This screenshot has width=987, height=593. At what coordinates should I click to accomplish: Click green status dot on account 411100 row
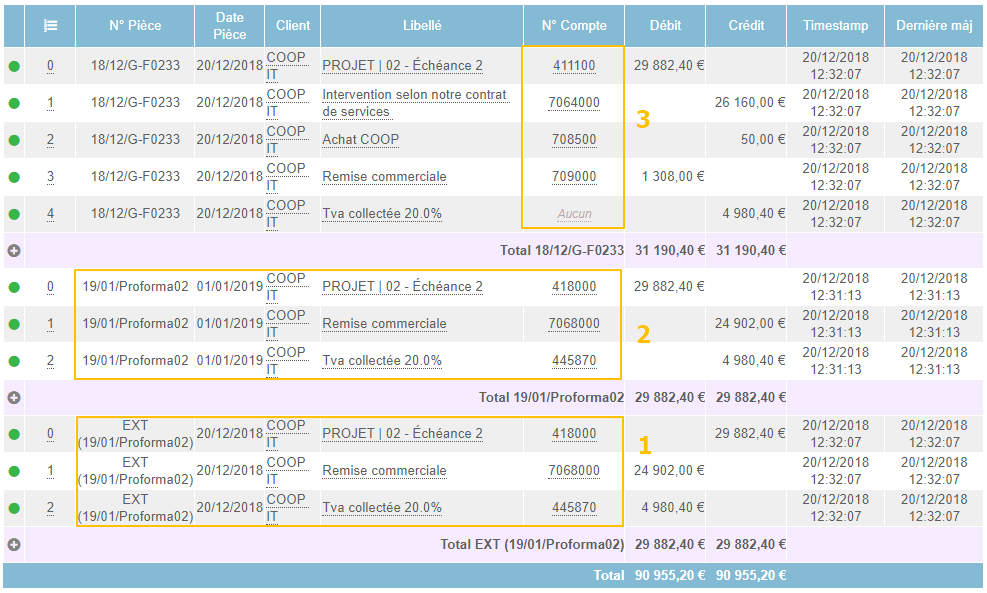pyautogui.click(x=14, y=67)
